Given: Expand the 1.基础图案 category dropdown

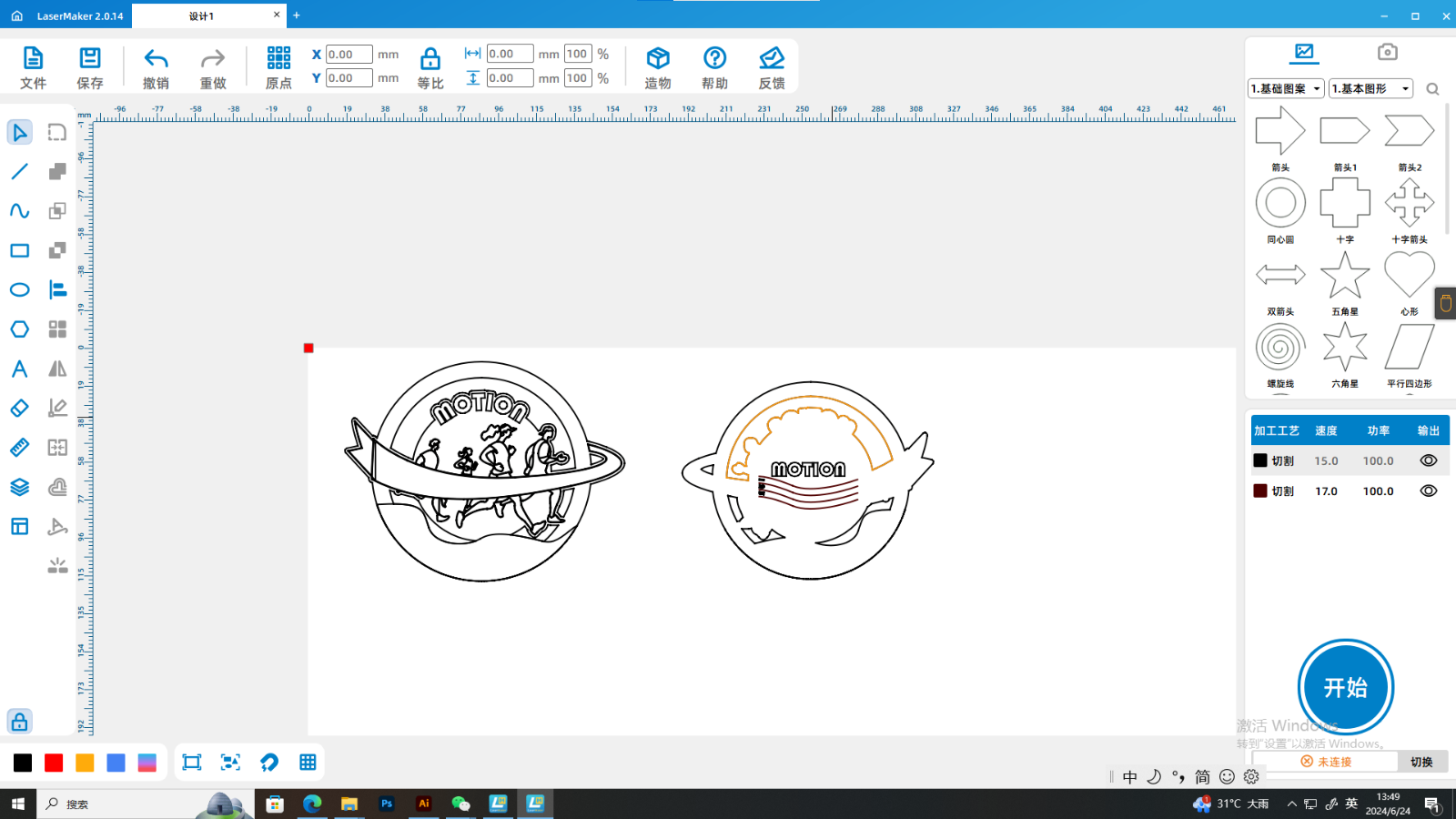Looking at the screenshot, I should pos(1286,88).
